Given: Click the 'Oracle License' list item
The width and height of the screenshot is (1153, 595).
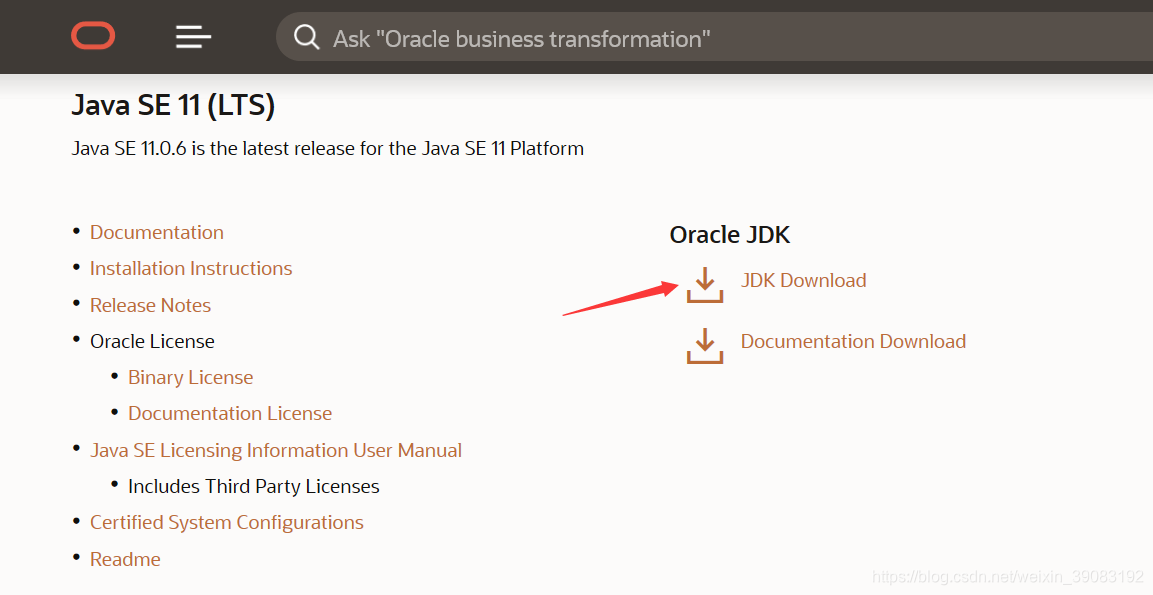Looking at the screenshot, I should pyautogui.click(x=152, y=341).
